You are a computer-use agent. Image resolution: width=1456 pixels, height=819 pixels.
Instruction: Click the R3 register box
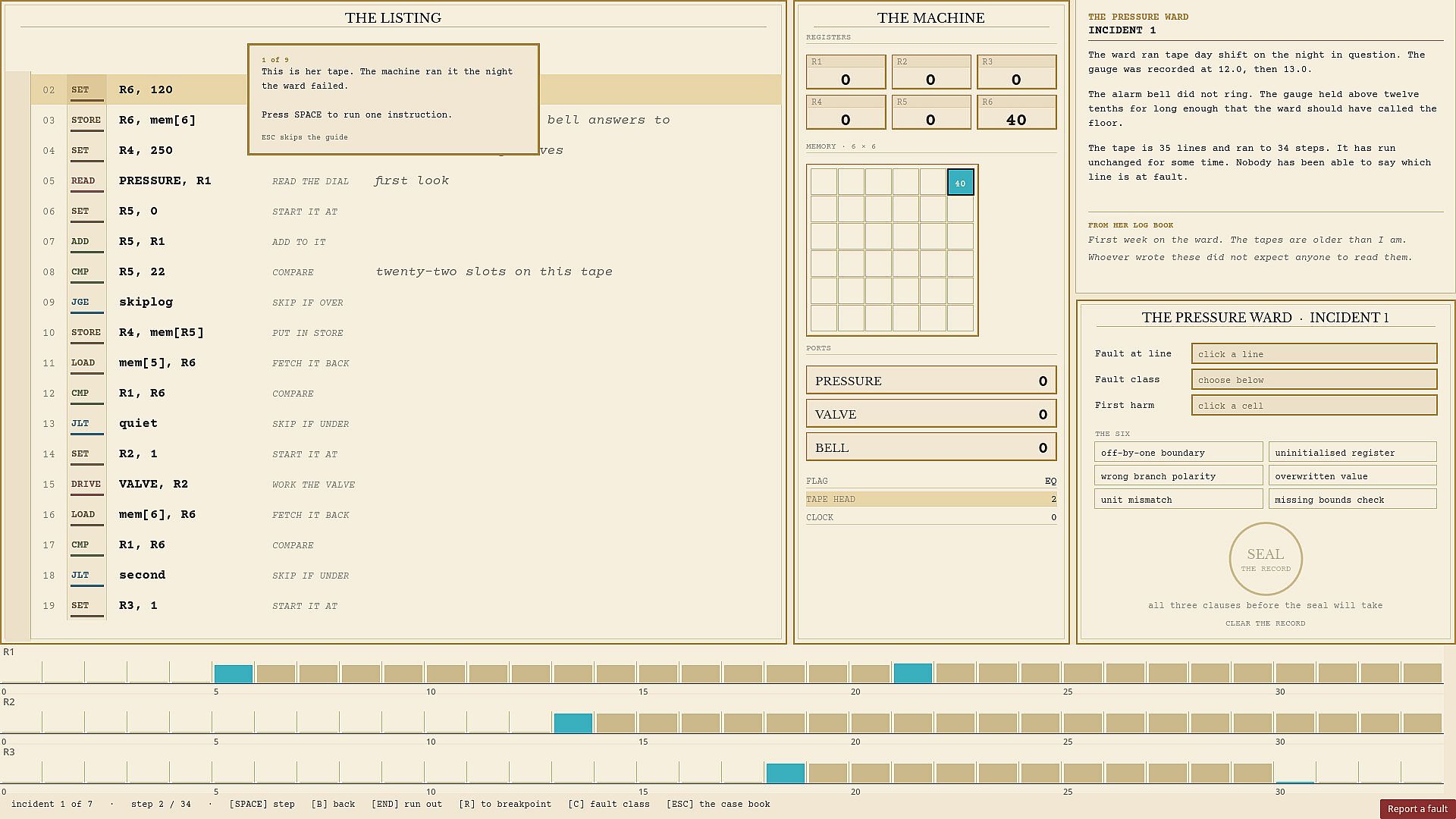(1016, 71)
